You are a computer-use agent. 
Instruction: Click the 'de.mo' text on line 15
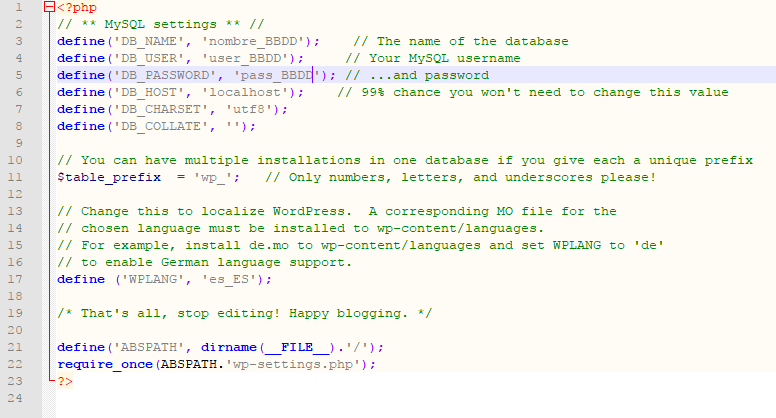268,245
